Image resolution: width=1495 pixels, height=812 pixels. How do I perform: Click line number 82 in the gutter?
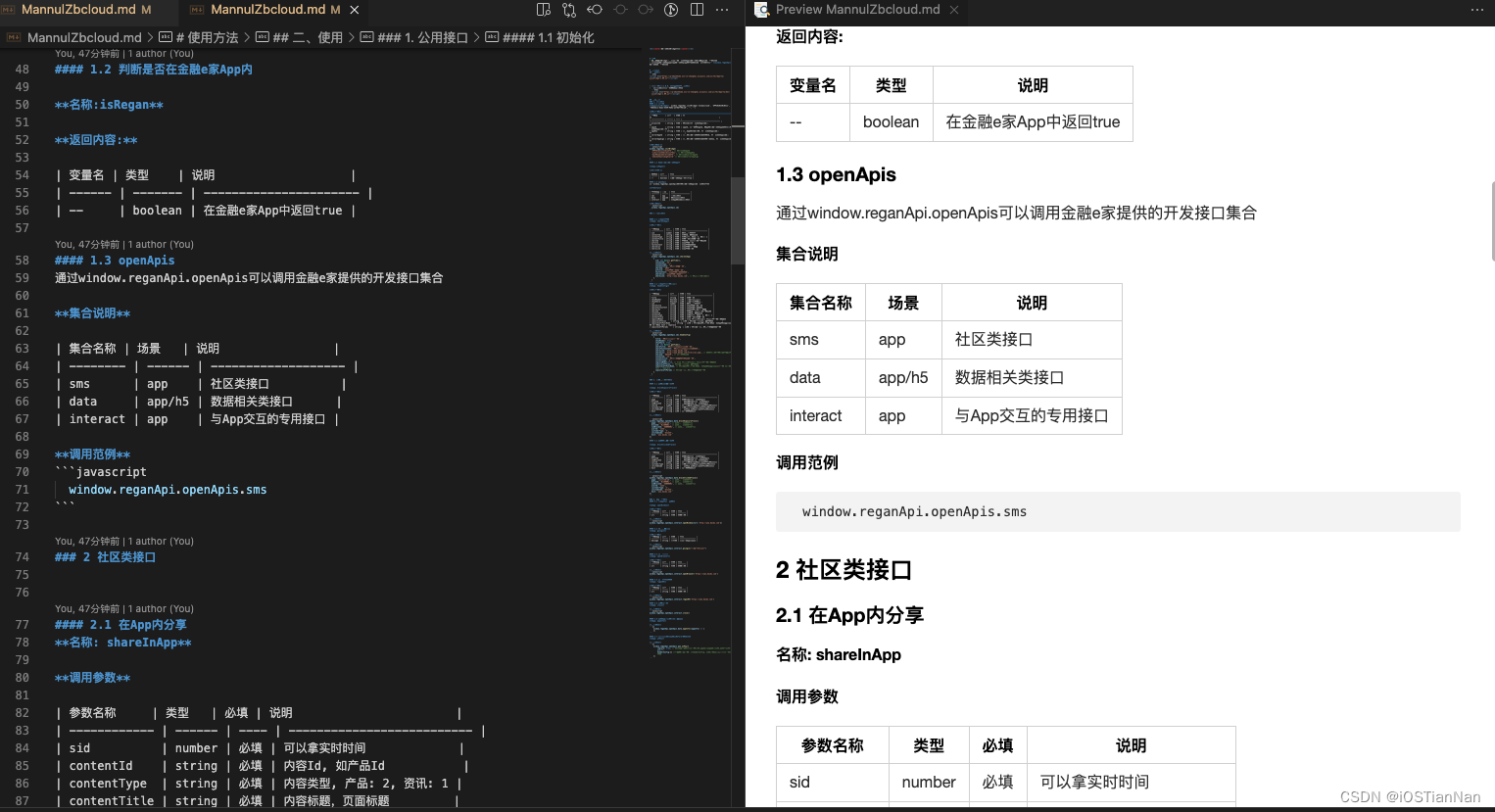point(23,713)
